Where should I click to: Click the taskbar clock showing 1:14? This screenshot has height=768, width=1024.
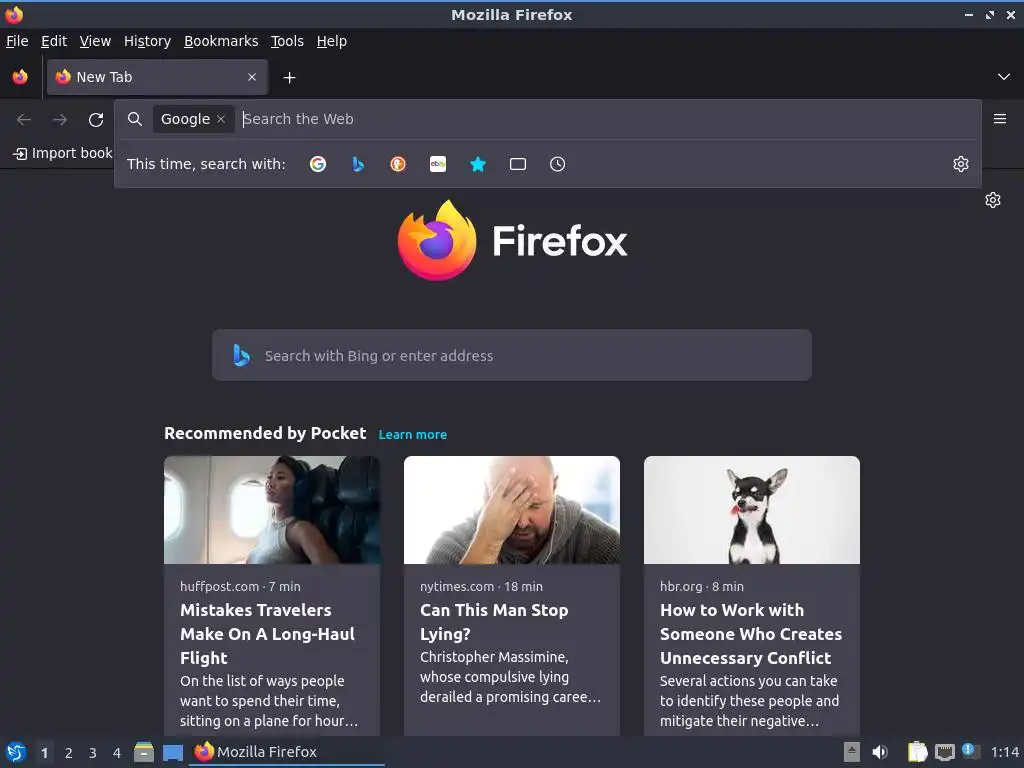click(x=1004, y=752)
